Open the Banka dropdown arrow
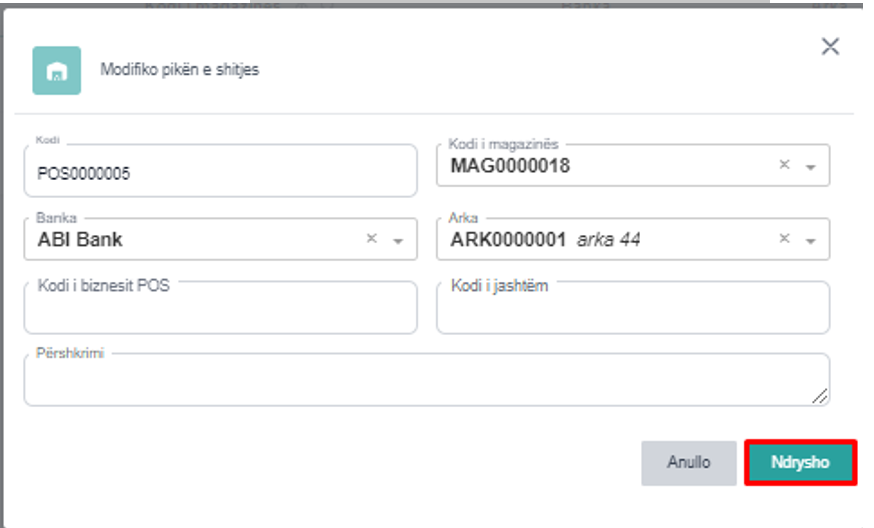Image resolution: width=874 pixels, height=528 pixels. pos(398,241)
